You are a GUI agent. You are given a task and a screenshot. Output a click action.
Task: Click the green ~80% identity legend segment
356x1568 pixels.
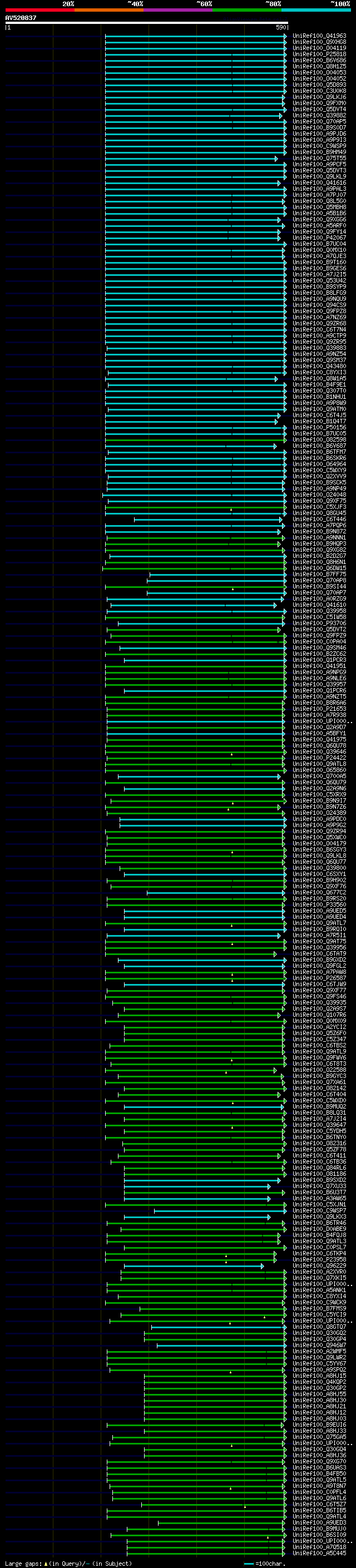247,10
